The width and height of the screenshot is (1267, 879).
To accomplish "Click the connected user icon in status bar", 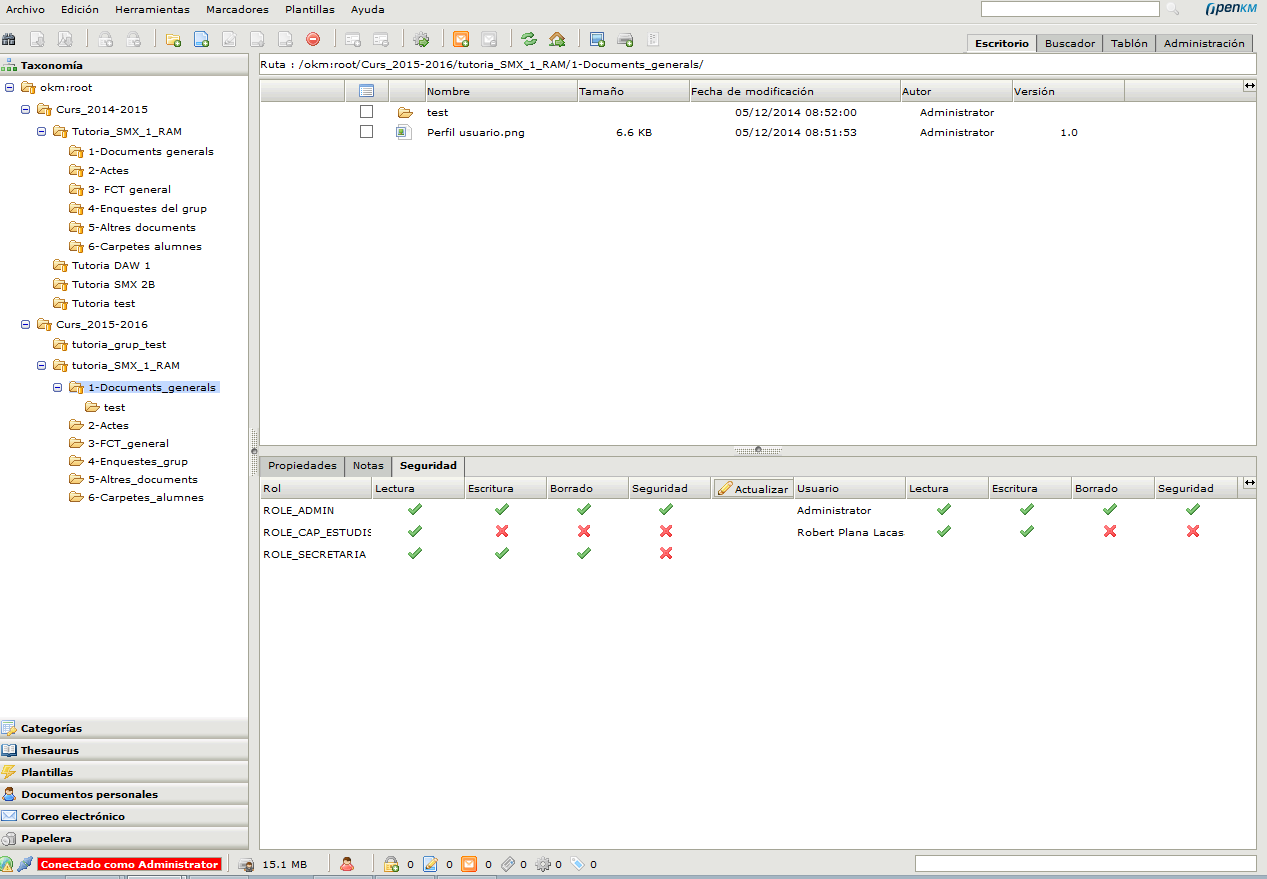I will (x=347, y=864).
